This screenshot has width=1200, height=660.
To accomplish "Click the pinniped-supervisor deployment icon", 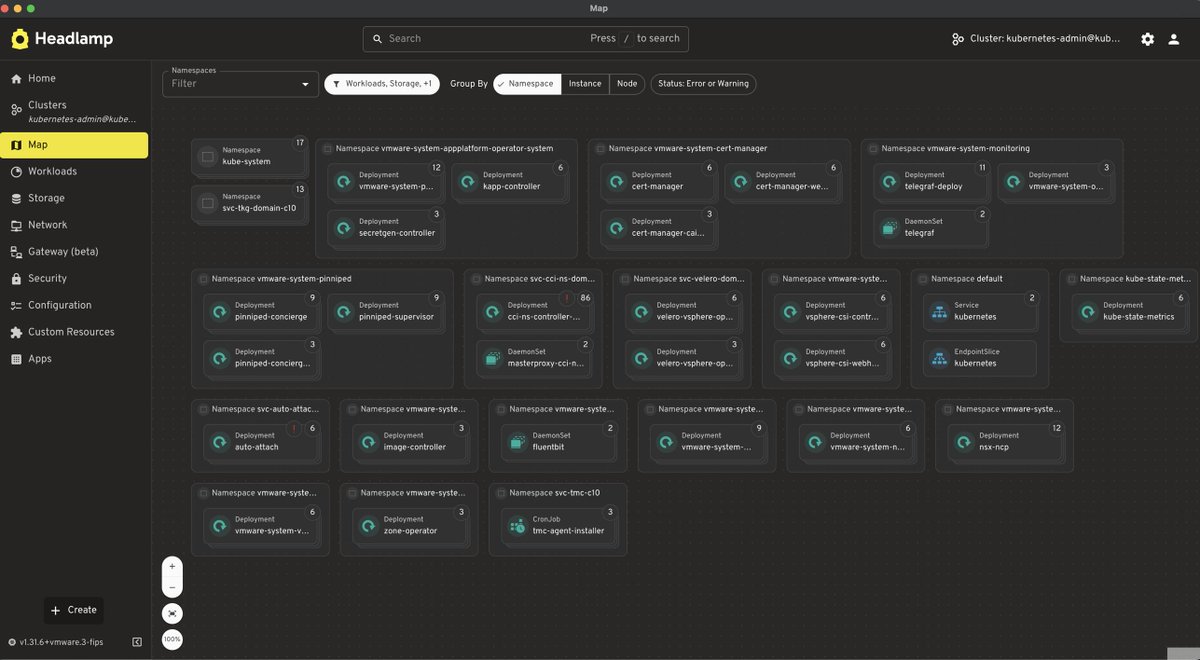I will click(343, 311).
